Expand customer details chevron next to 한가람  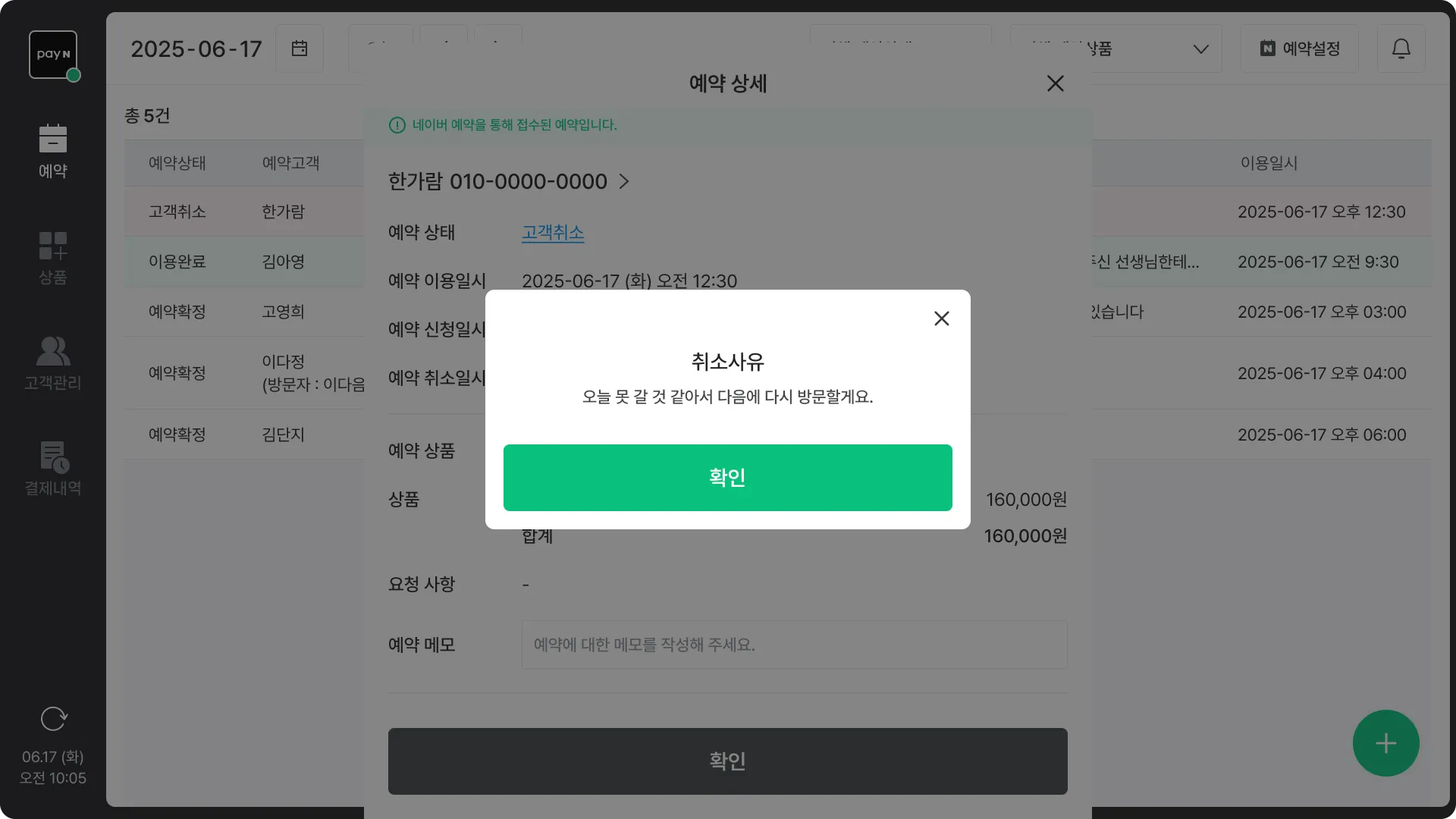[x=624, y=182]
